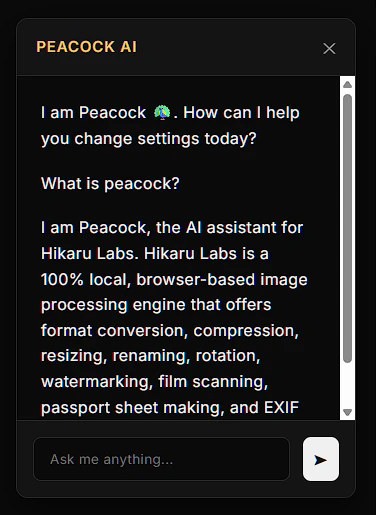Click the 'What is peacock?' message
This screenshot has height=515, width=376.
pyautogui.click(x=110, y=183)
